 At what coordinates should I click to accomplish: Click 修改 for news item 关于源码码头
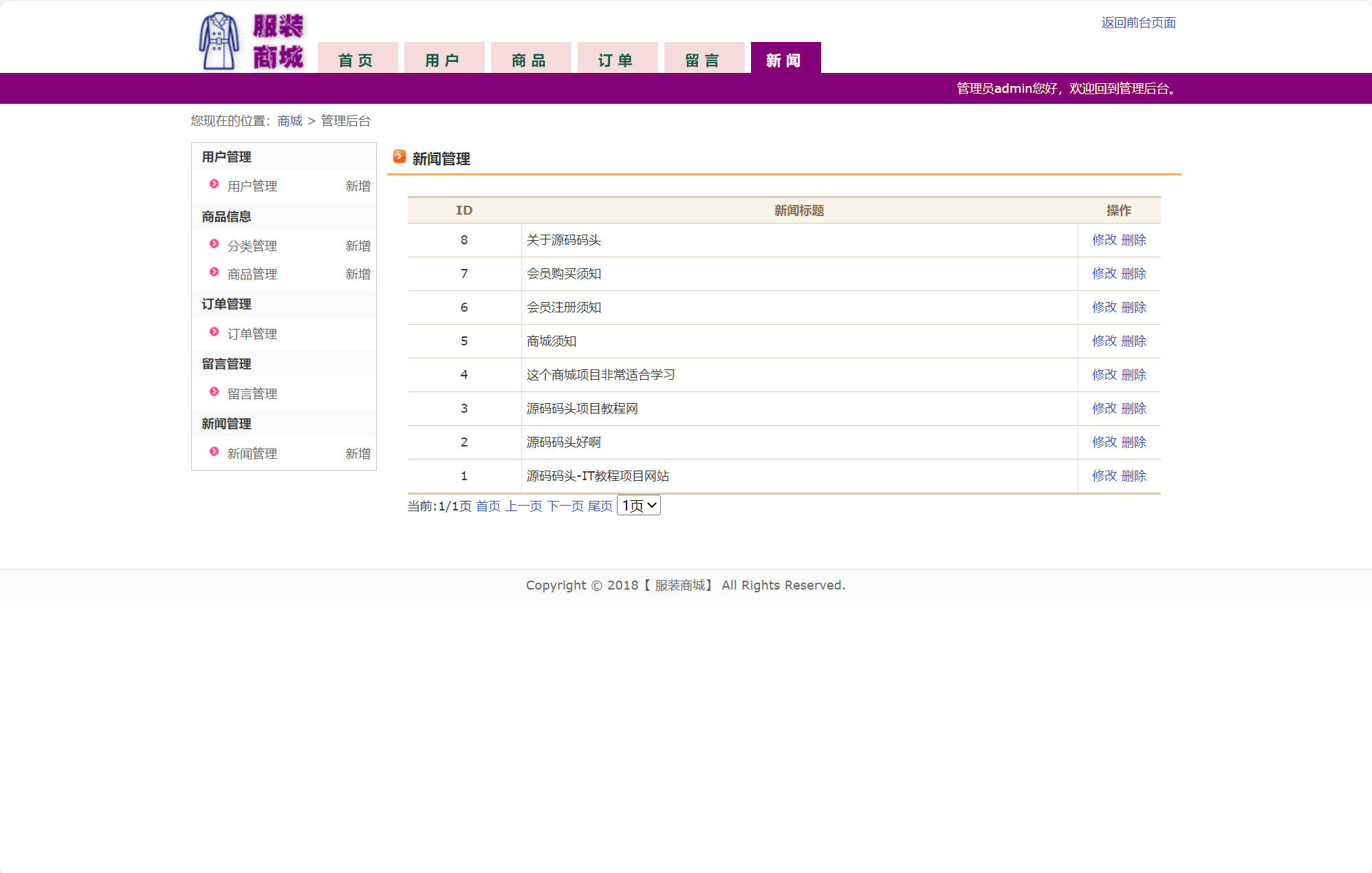tap(1104, 240)
